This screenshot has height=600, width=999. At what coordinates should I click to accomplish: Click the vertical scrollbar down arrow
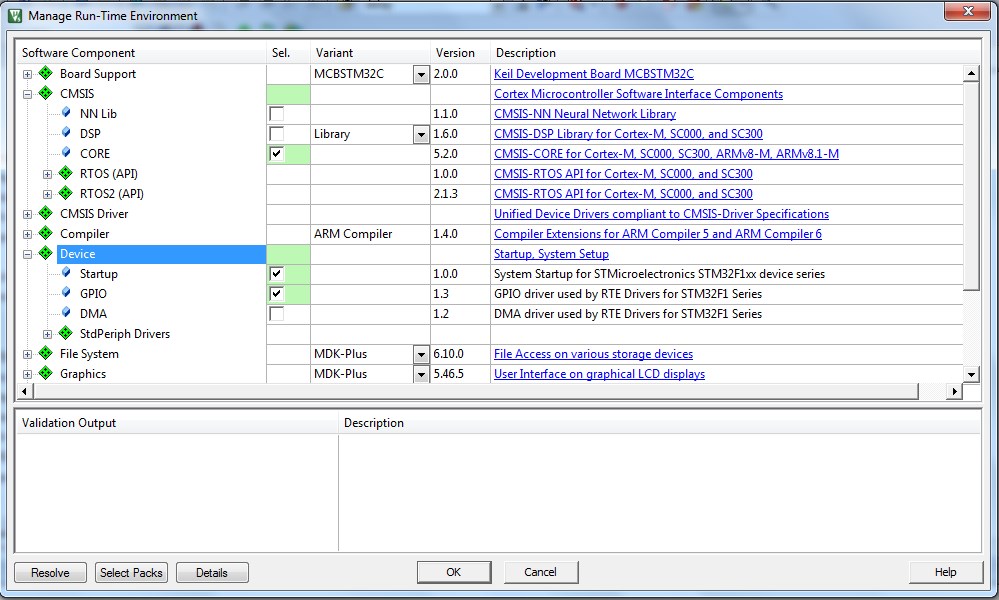[x=971, y=375]
